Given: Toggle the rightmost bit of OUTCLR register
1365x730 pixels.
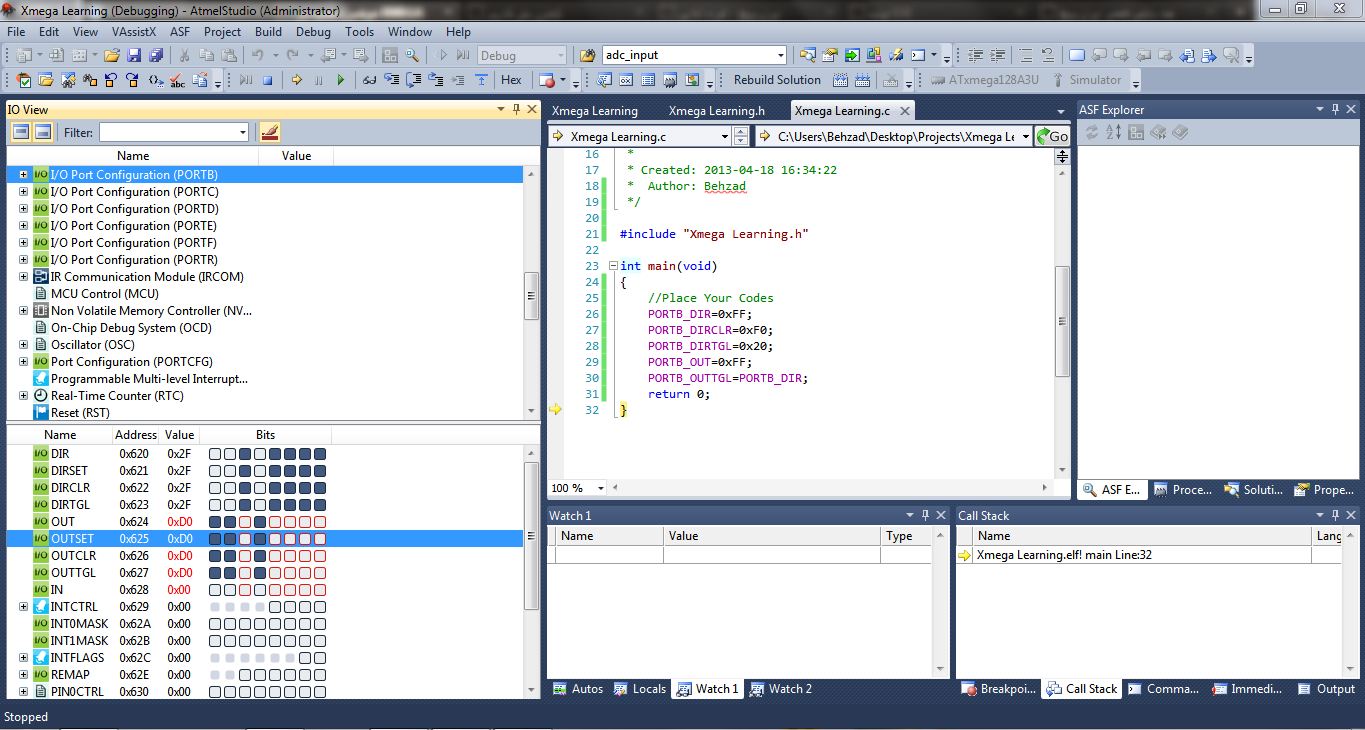Looking at the screenshot, I should coord(320,556).
